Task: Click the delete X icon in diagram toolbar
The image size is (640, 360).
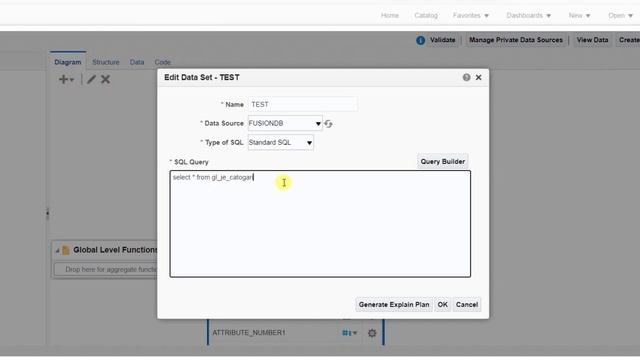Action: coord(105,79)
